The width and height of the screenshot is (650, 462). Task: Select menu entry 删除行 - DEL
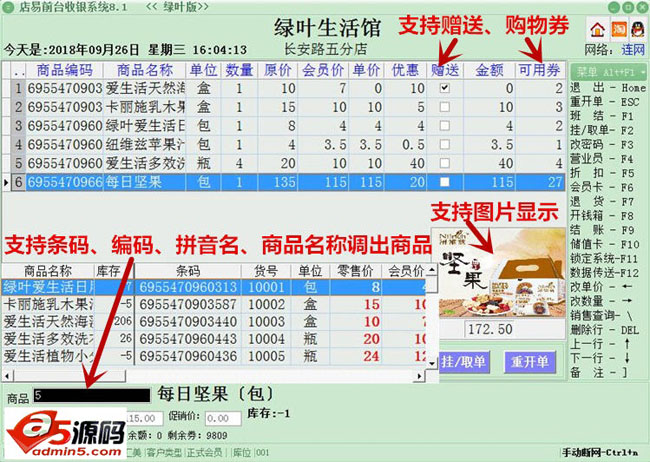pos(604,330)
